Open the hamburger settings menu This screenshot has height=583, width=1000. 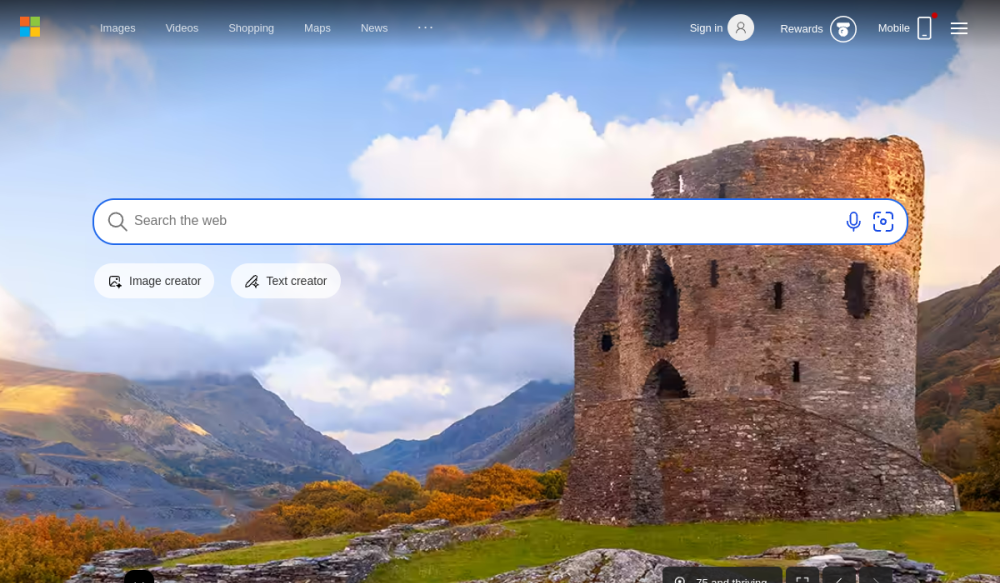[x=959, y=28]
